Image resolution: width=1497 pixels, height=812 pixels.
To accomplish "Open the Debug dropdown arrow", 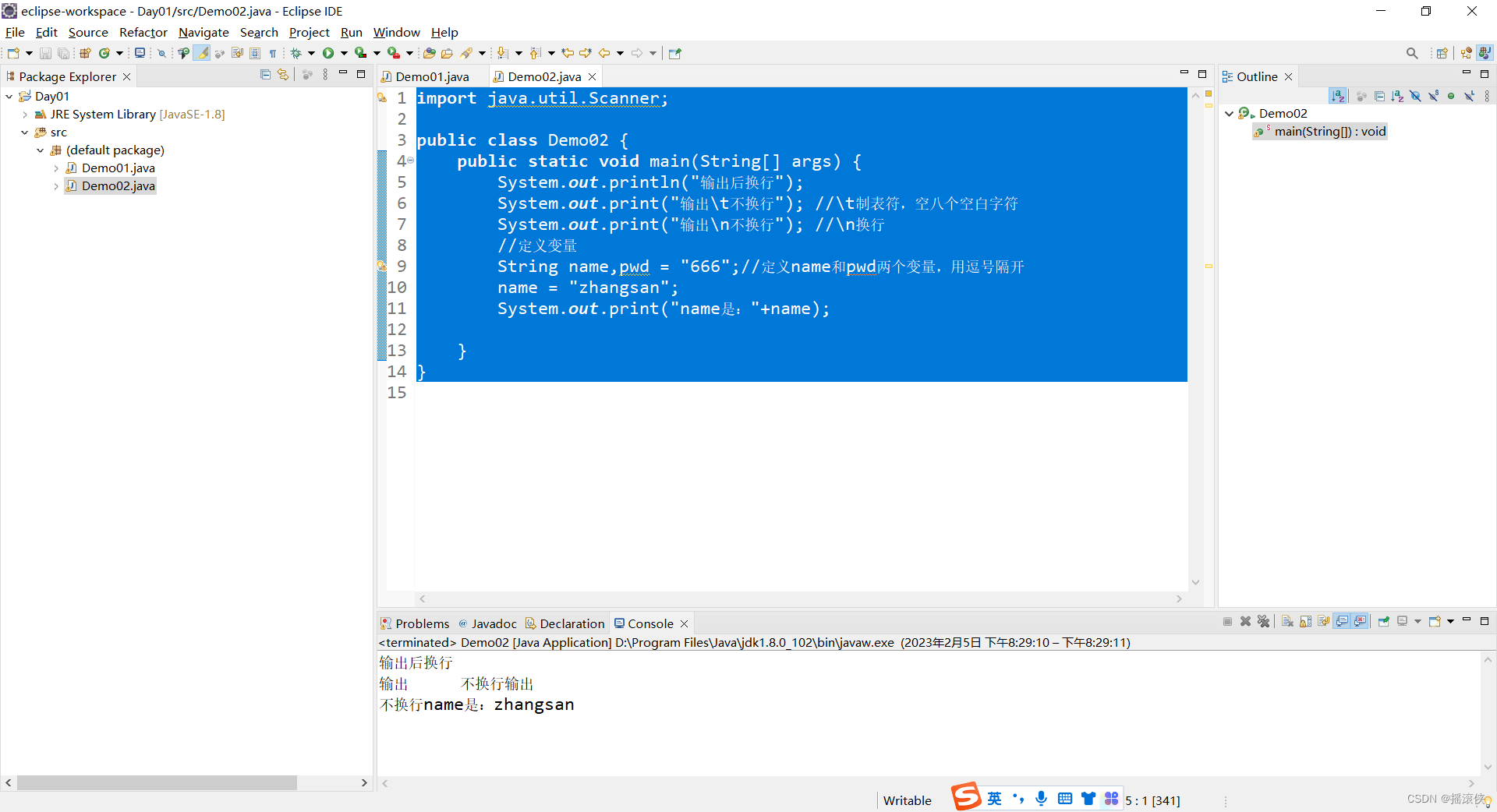I will point(311,53).
